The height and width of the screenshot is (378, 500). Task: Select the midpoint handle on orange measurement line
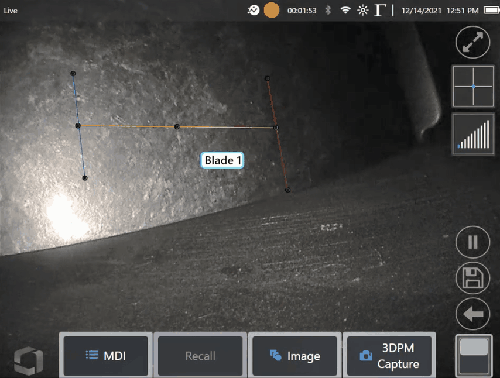point(177,127)
